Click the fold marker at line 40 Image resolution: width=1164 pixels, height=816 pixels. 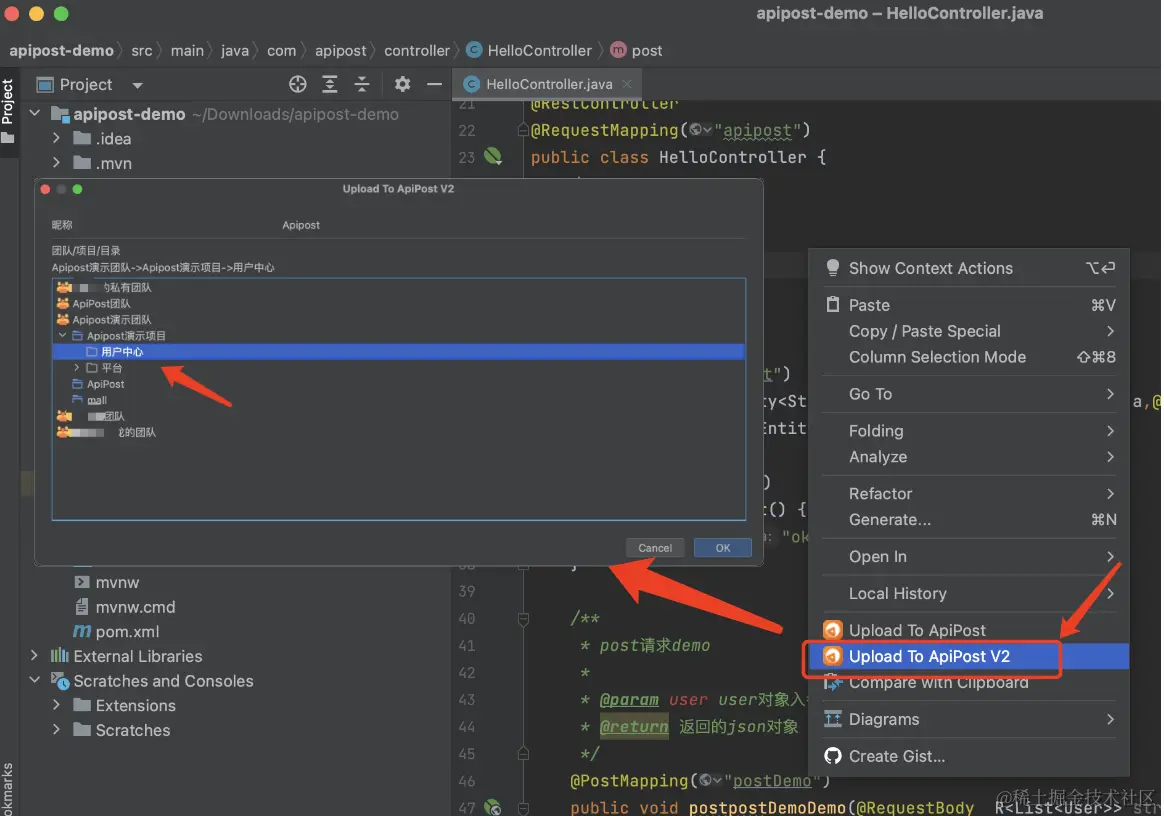point(523,618)
